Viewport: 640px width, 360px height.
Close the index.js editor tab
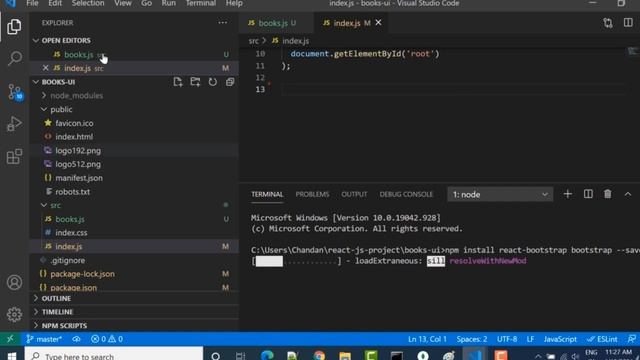click(x=378, y=22)
